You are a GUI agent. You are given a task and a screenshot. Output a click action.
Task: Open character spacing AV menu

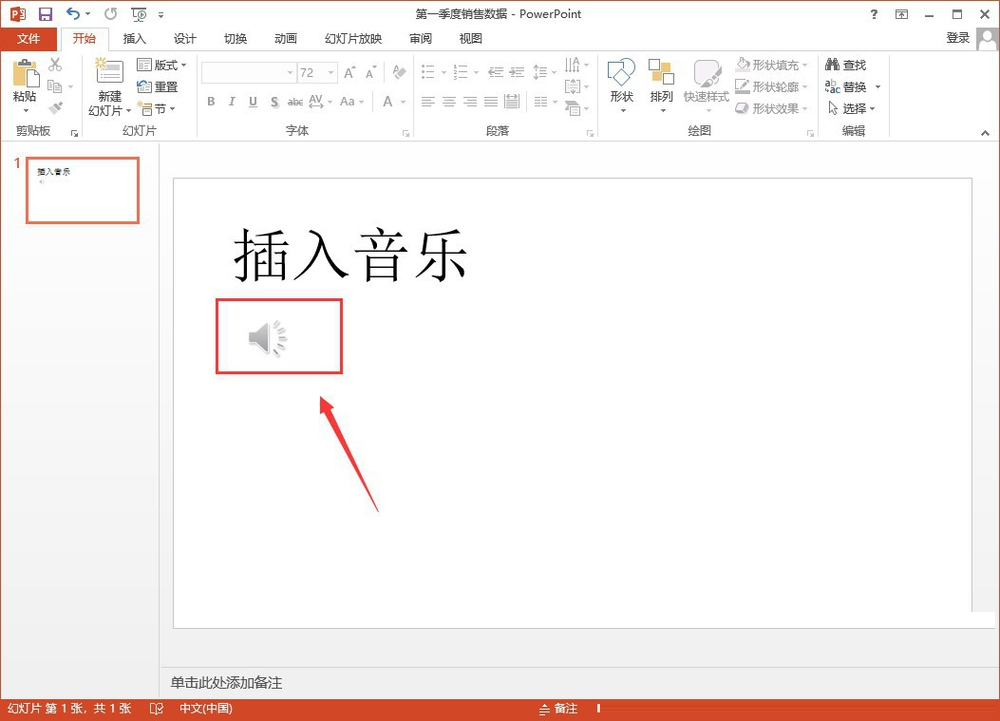click(320, 101)
